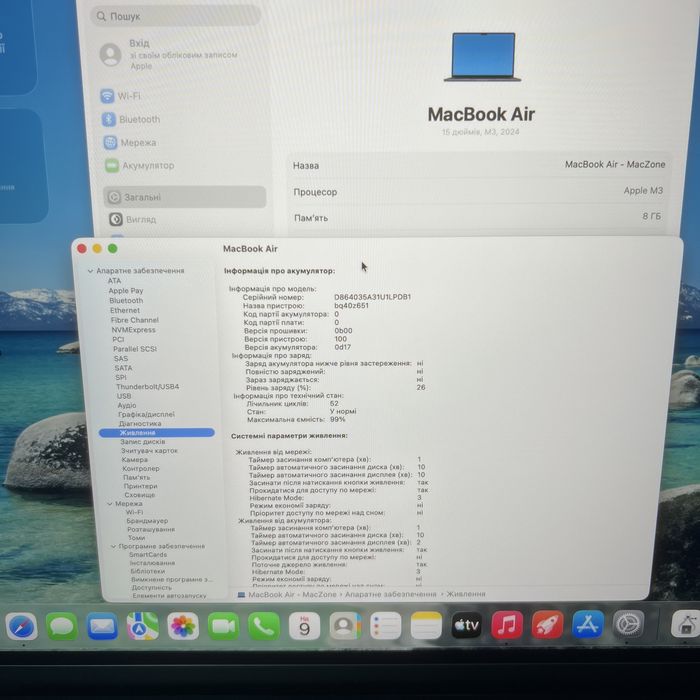Click serial number D864035A31U1LPDB1

373,297
